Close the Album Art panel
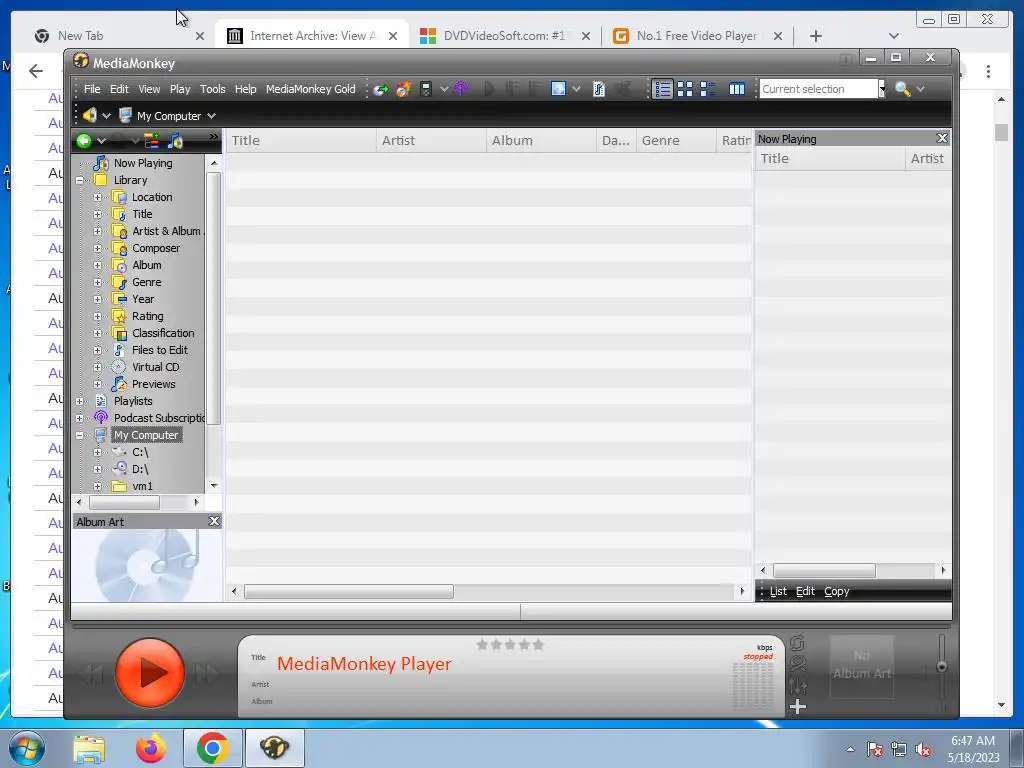 214,521
